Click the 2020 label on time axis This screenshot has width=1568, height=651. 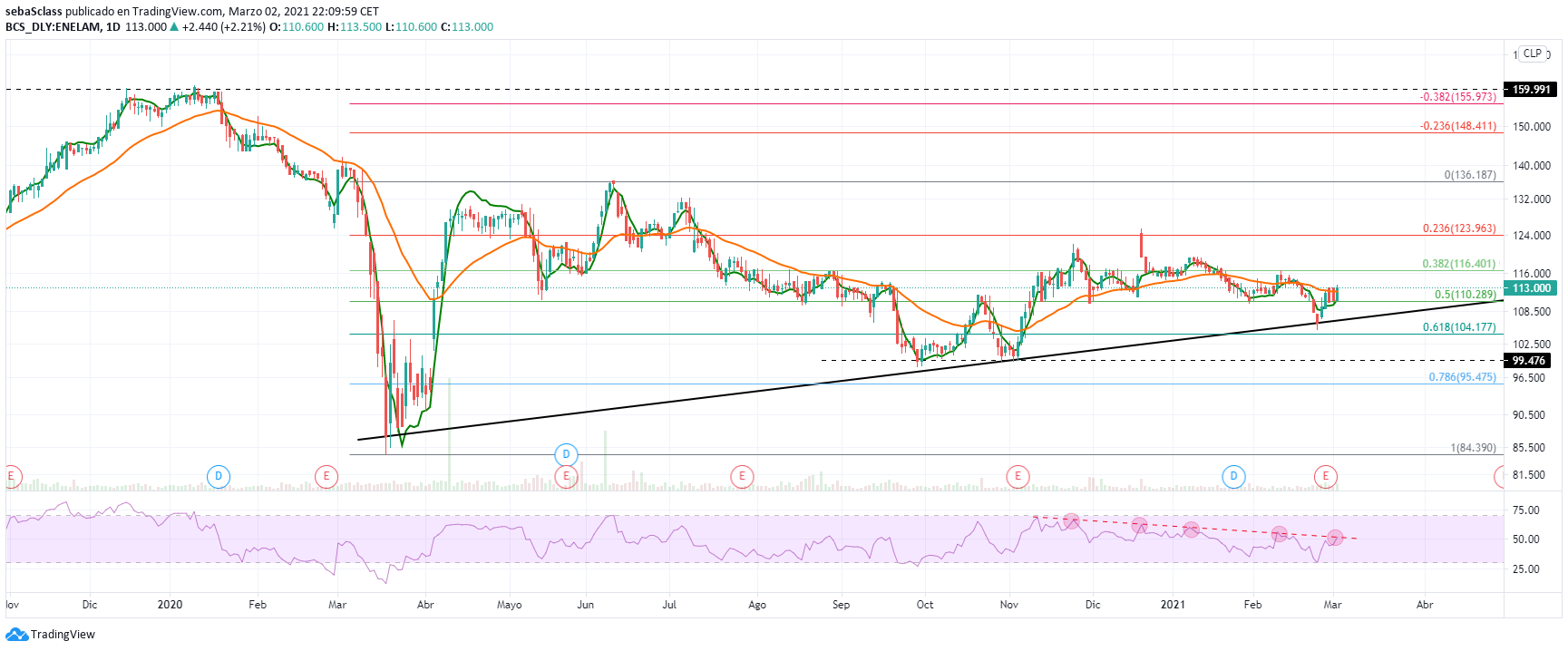170,605
